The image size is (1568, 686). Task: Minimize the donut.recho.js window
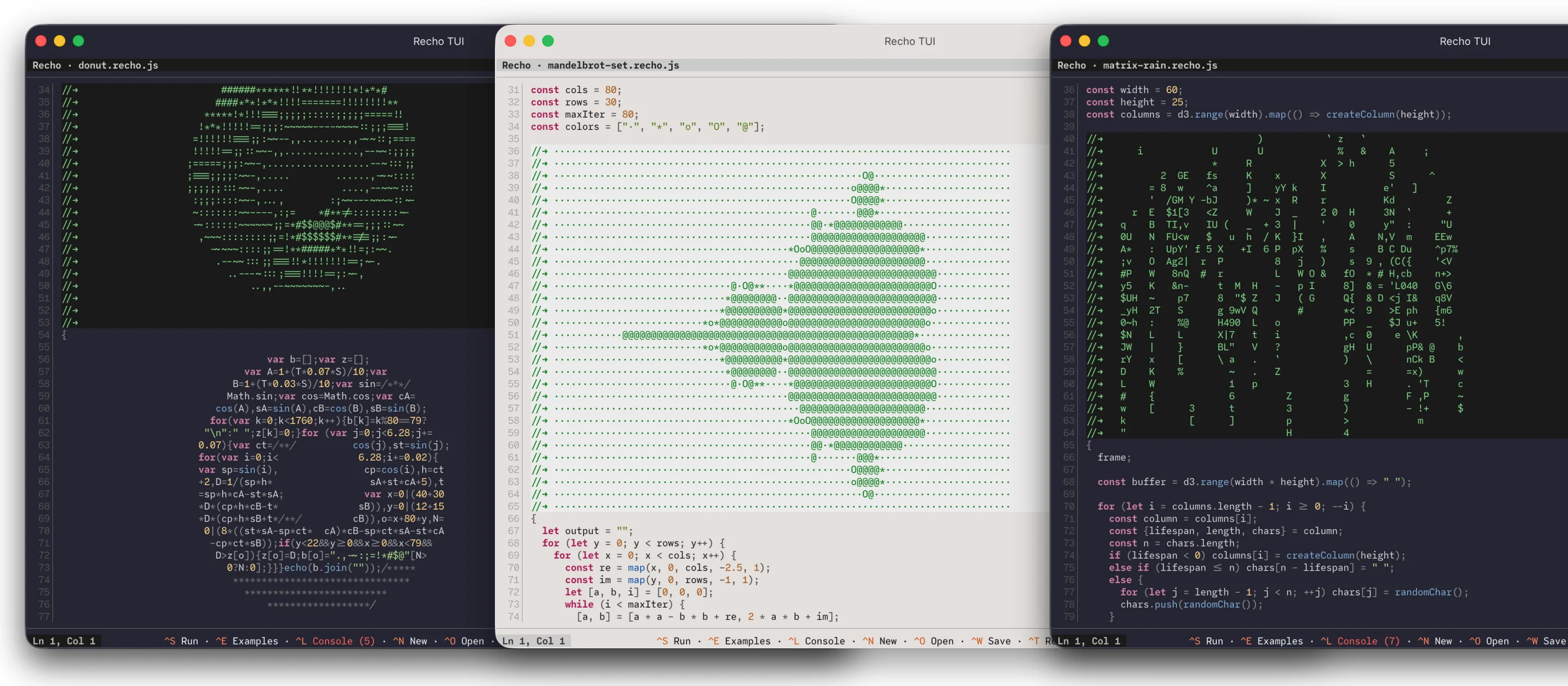[x=60, y=41]
